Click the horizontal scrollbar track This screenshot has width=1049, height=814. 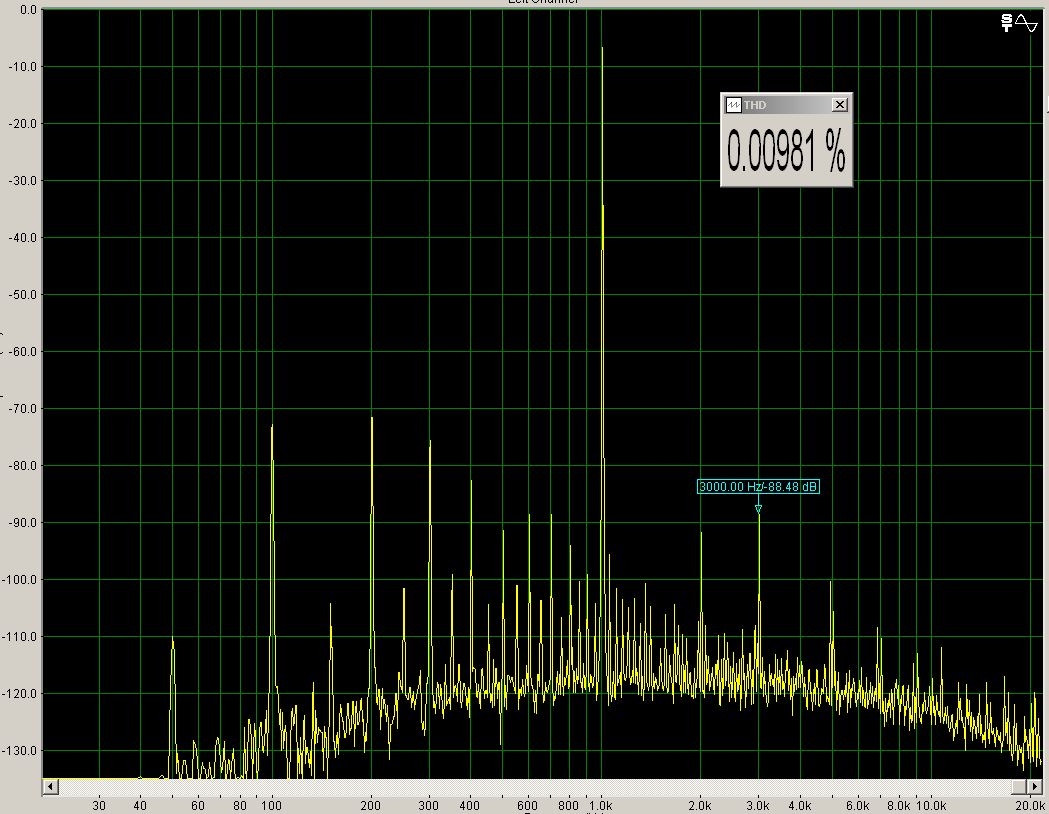point(534,787)
